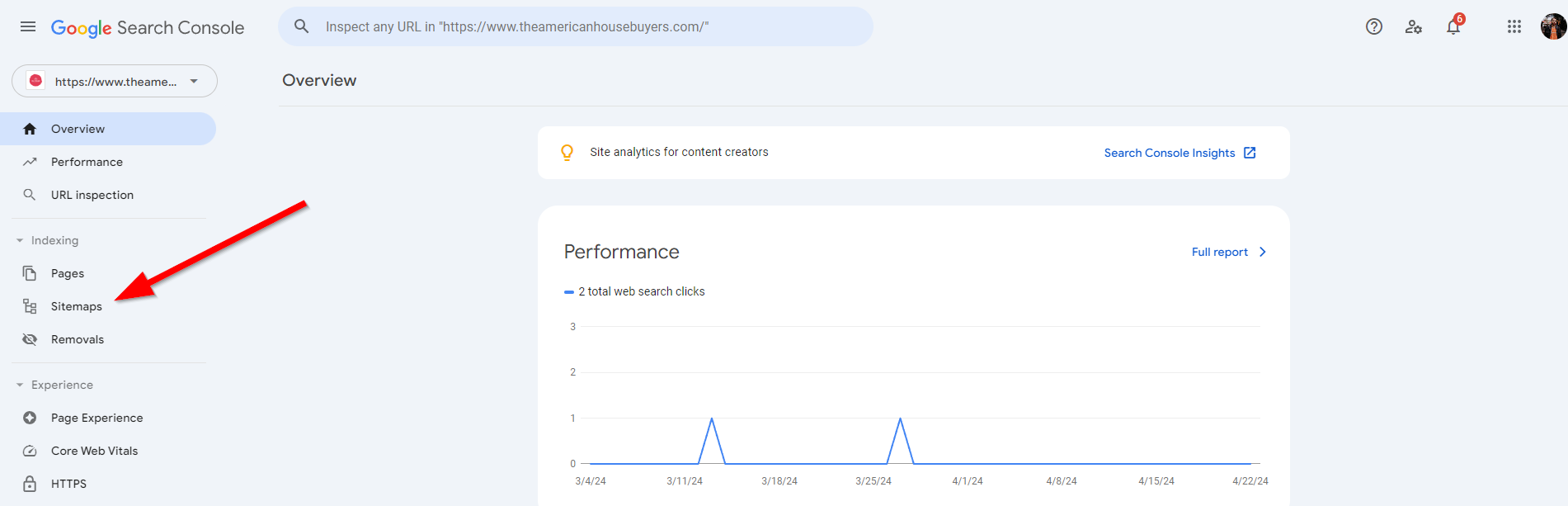Open the Core Web Vitals report

pos(108,451)
